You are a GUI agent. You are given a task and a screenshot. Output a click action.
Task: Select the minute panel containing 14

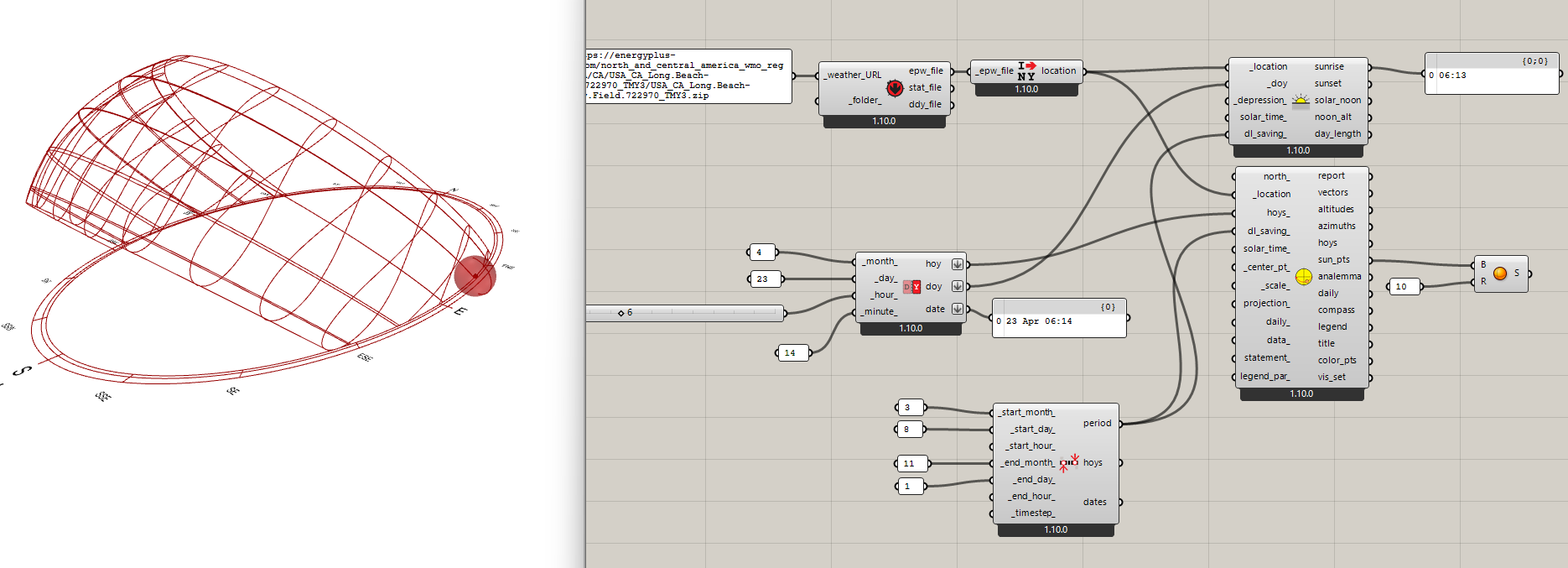point(792,352)
